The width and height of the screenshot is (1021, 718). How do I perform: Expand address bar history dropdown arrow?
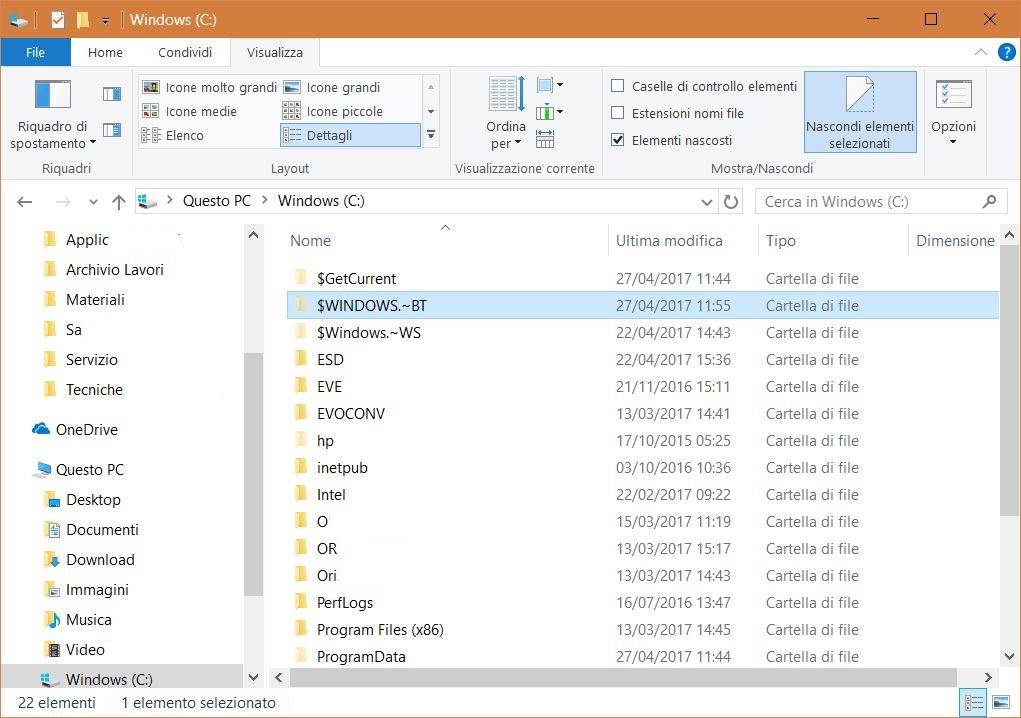click(x=708, y=202)
